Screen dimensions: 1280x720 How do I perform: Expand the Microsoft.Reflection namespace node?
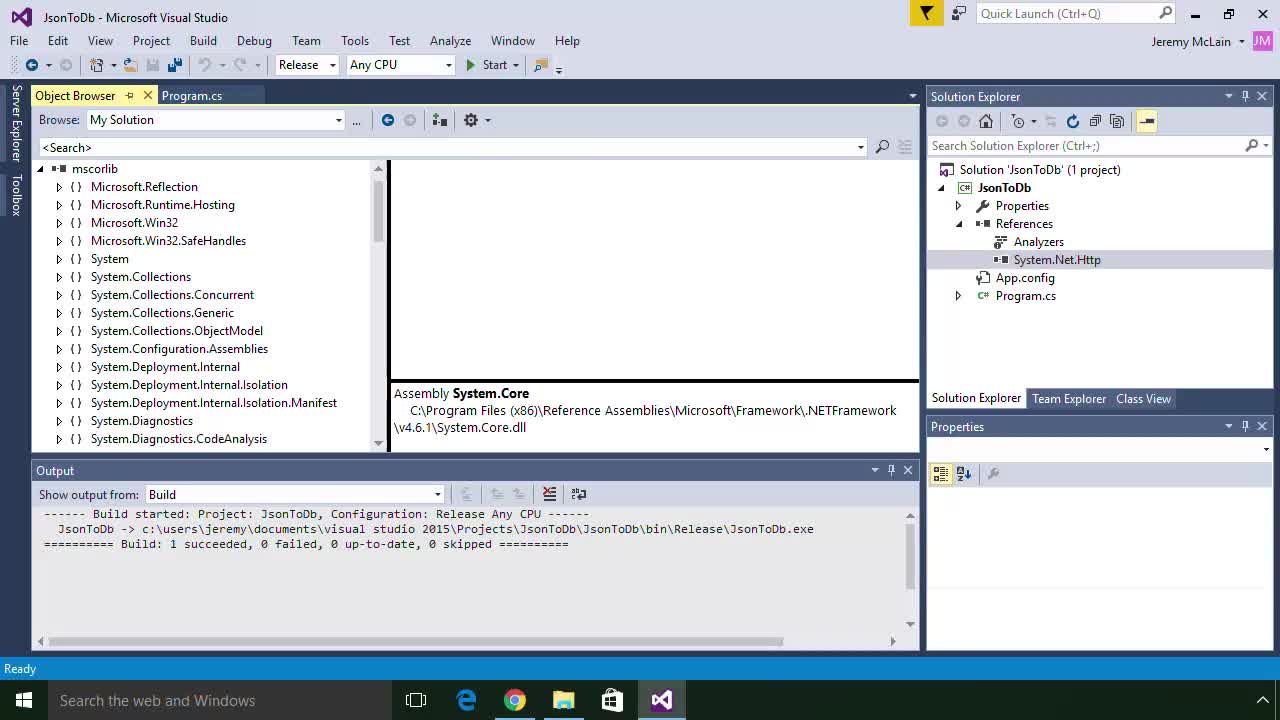point(59,187)
